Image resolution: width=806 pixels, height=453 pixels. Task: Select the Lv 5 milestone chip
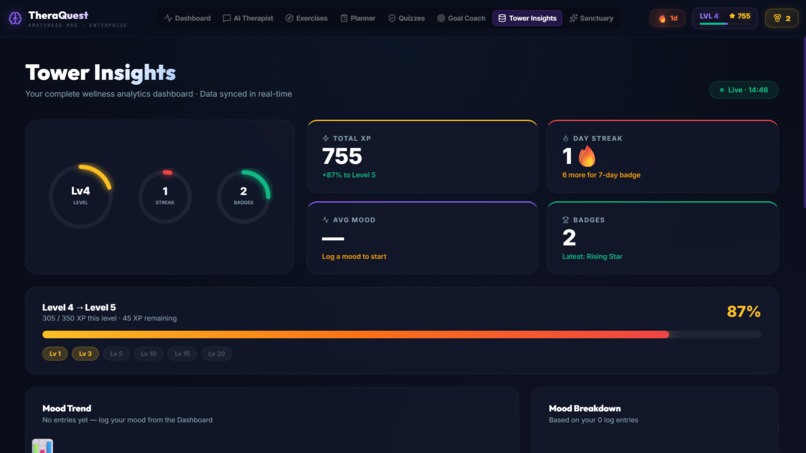(x=116, y=354)
